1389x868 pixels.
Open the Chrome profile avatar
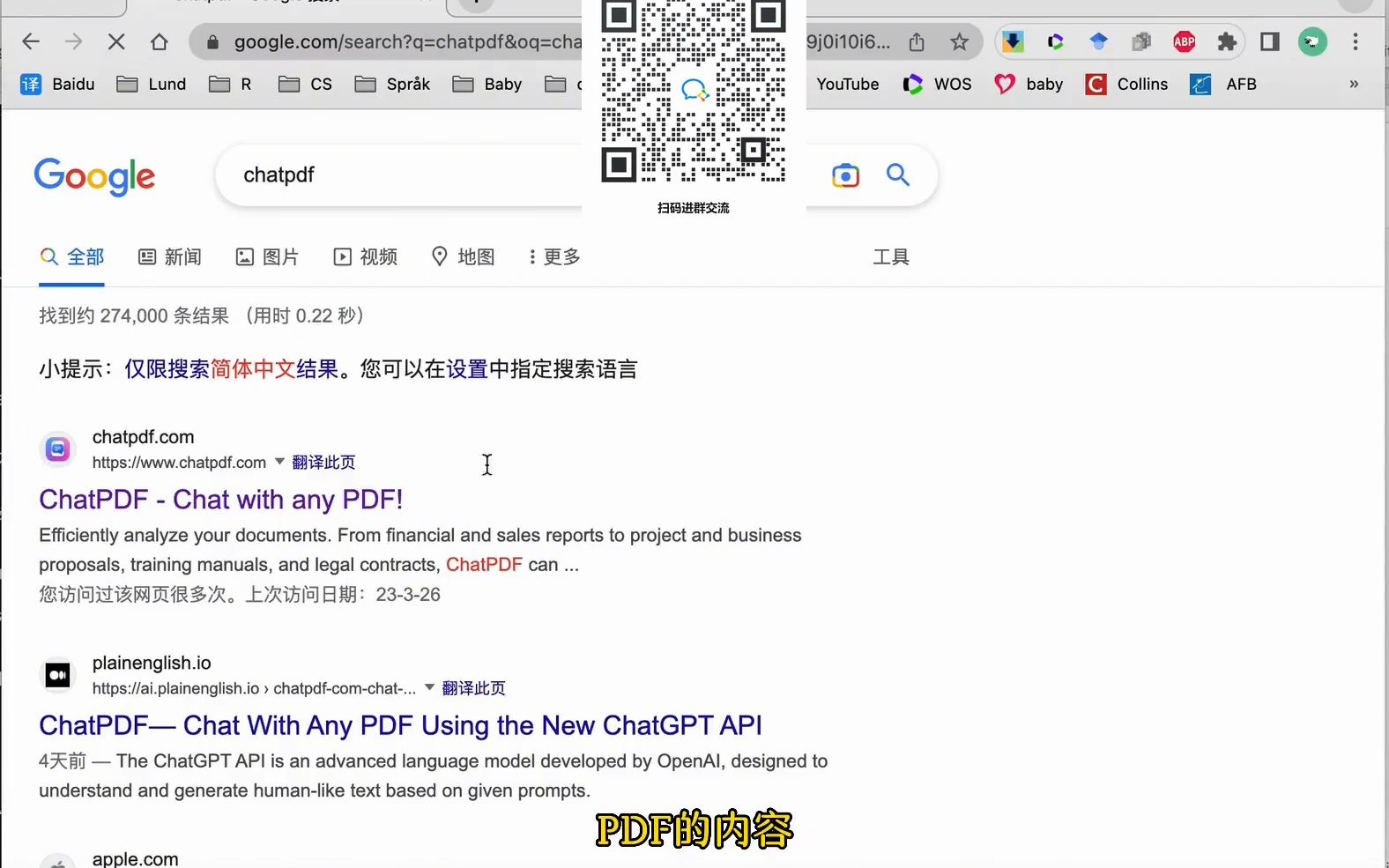pos(1312,41)
